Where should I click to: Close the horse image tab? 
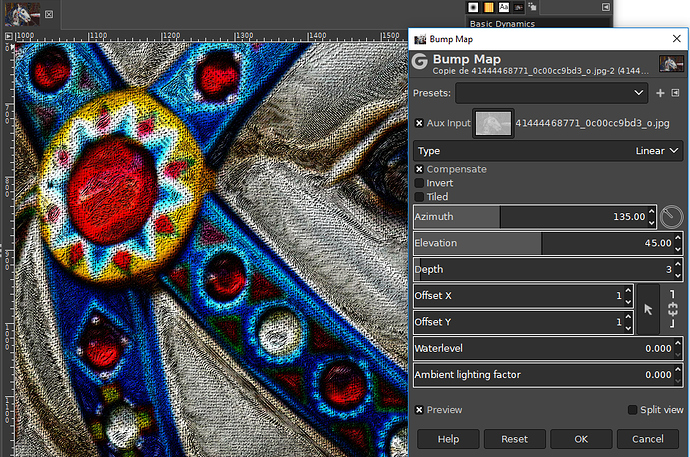49,14
